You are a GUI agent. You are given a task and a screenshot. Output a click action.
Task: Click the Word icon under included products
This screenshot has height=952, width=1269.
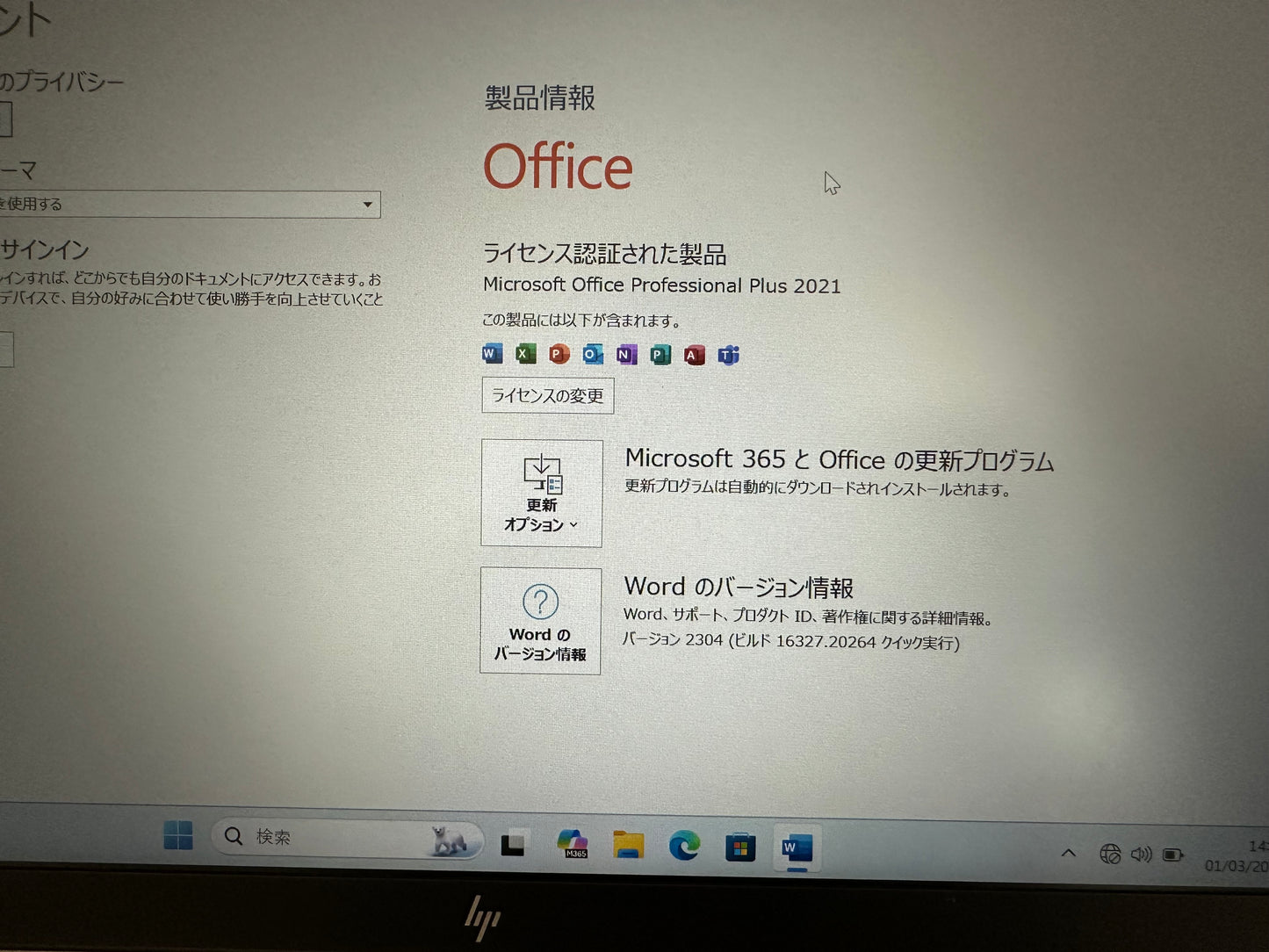(492, 353)
